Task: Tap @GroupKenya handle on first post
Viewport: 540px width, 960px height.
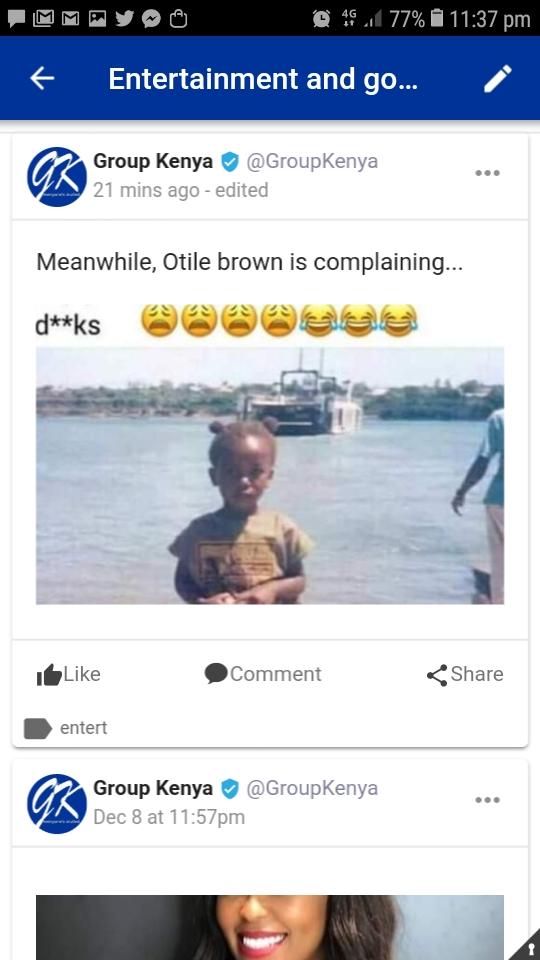Action: point(312,162)
